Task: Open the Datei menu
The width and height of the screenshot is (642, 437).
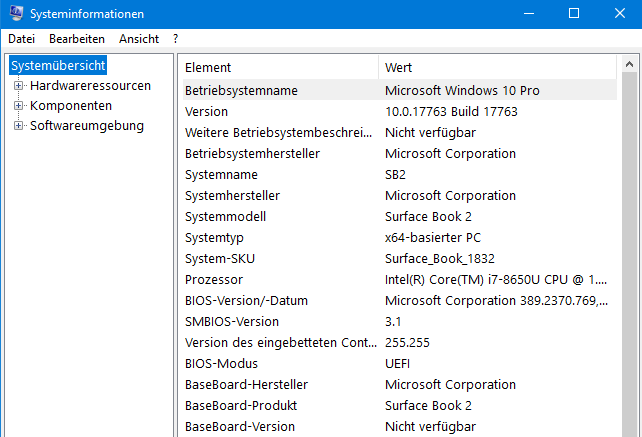Action: (x=21, y=39)
